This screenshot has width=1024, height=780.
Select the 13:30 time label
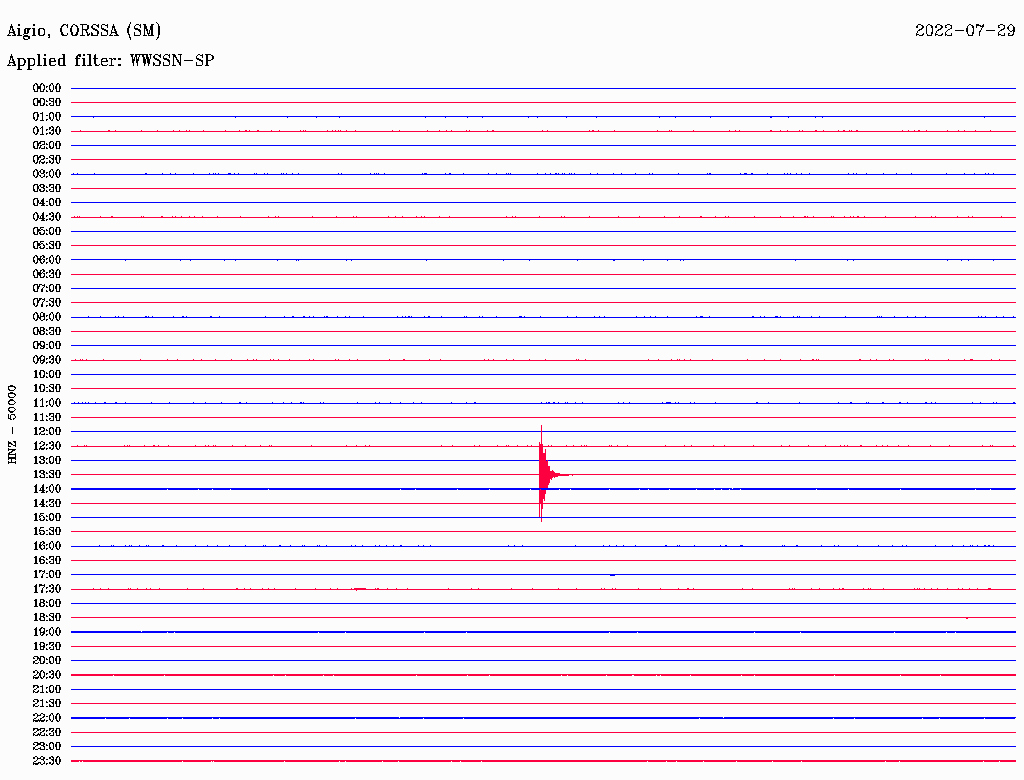coord(47,475)
